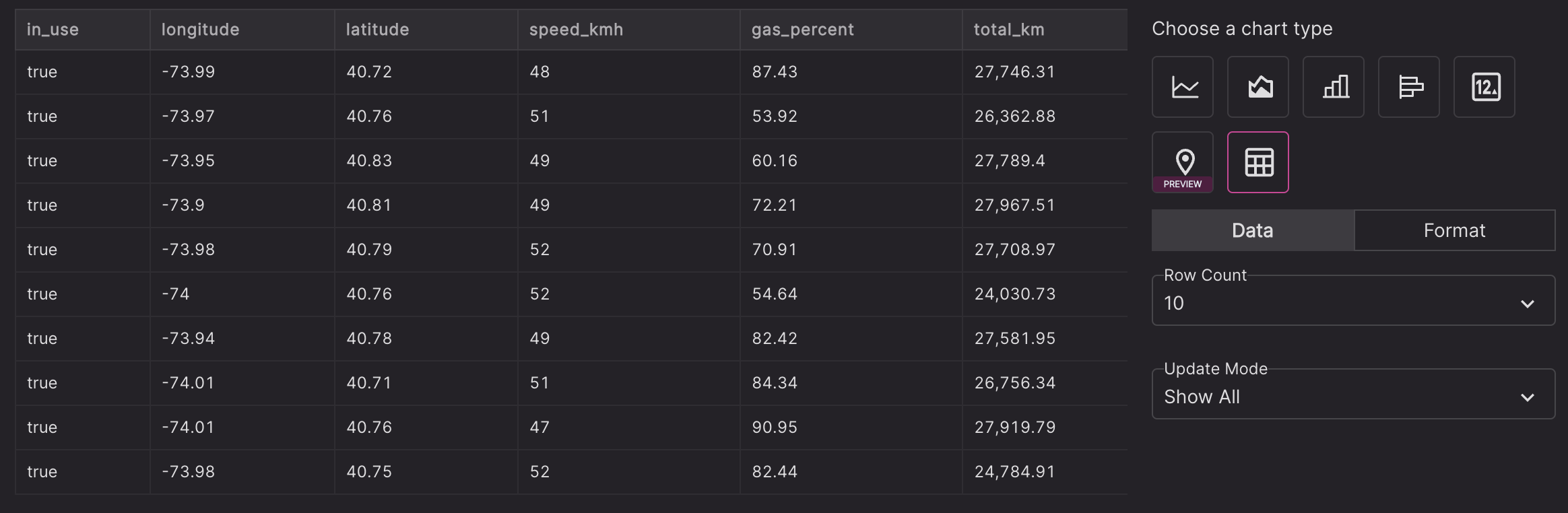The width and height of the screenshot is (1568, 513).
Task: Click the Update Mode chevron arrow
Action: 1528,397
